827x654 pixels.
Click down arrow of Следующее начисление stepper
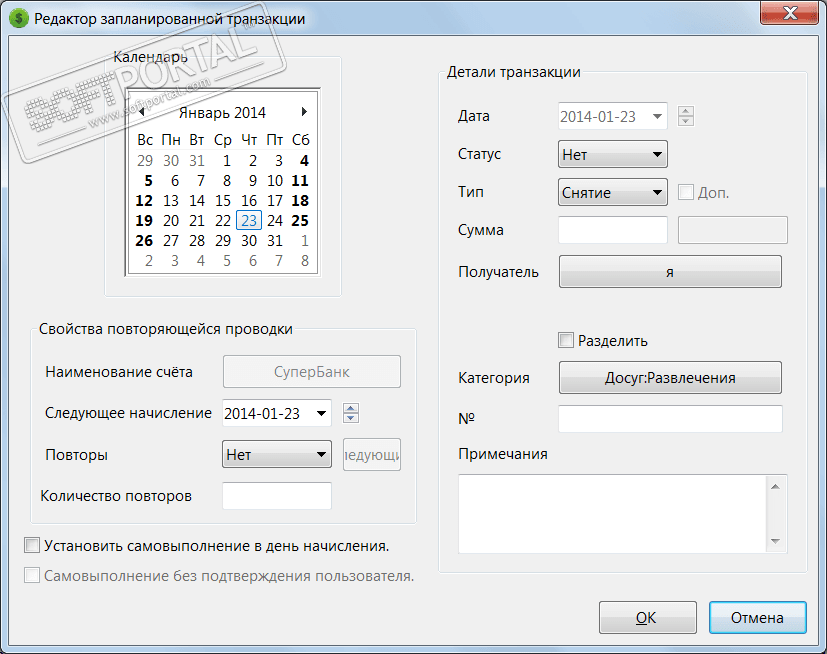coord(351,418)
